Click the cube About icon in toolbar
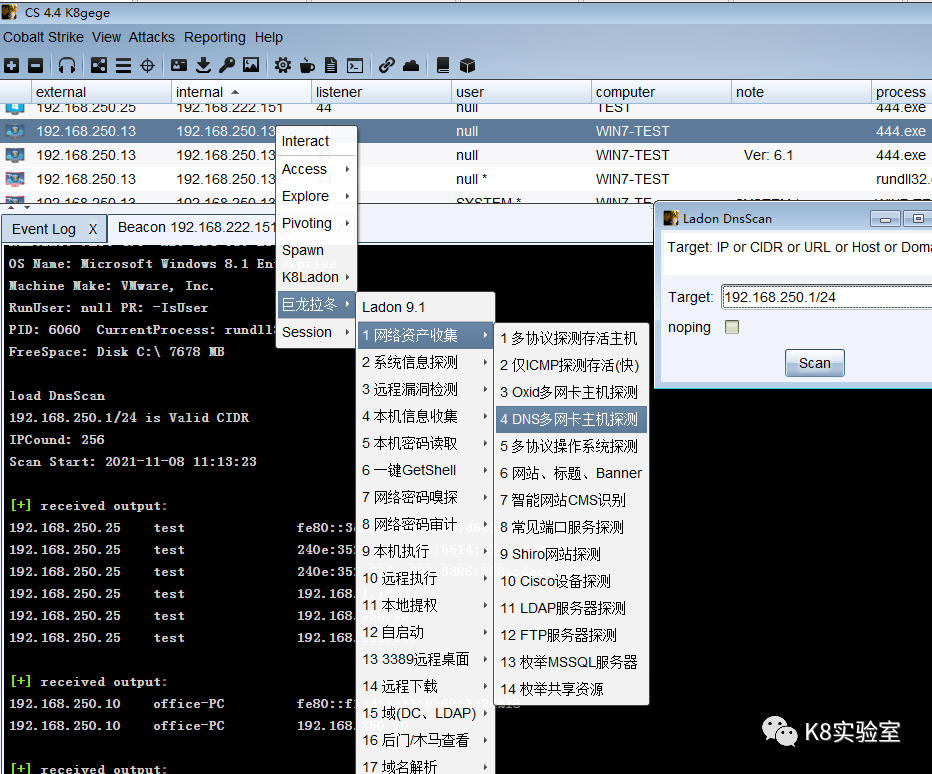The width and height of the screenshot is (932, 774). [467, 65]
